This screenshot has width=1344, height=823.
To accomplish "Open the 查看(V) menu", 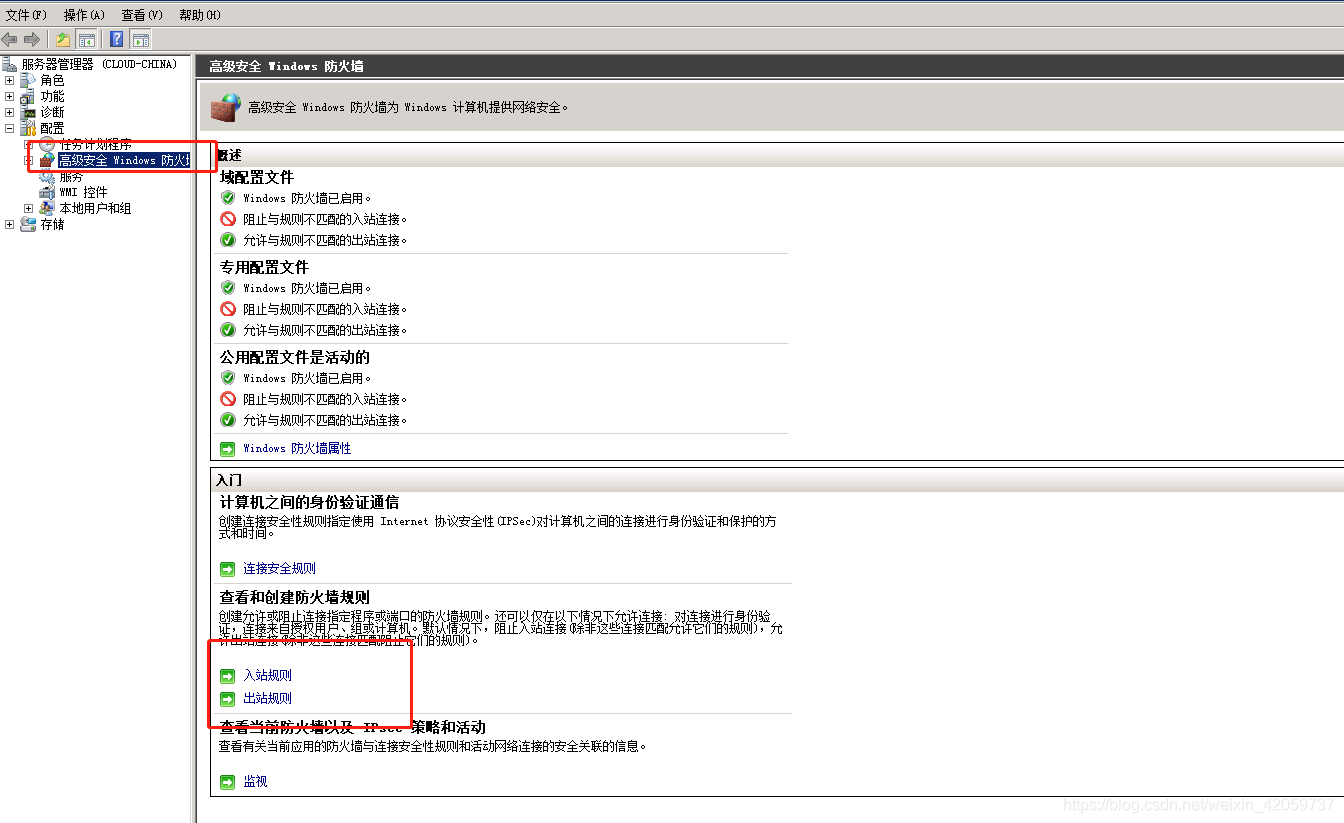I will point(142,15).
